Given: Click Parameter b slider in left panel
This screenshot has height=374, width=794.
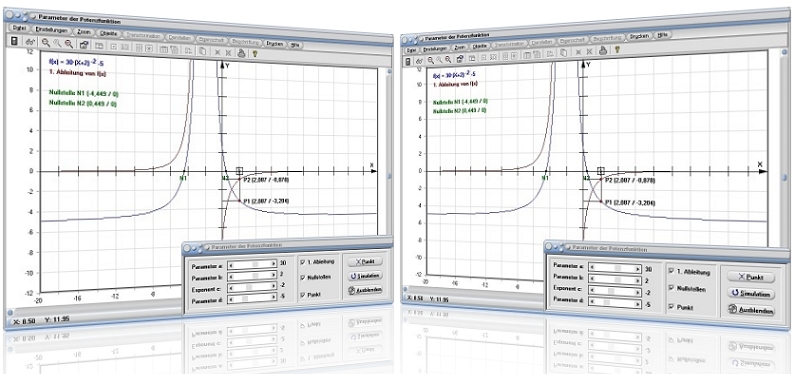Looking at the screenshot, I should coord(252,276).
